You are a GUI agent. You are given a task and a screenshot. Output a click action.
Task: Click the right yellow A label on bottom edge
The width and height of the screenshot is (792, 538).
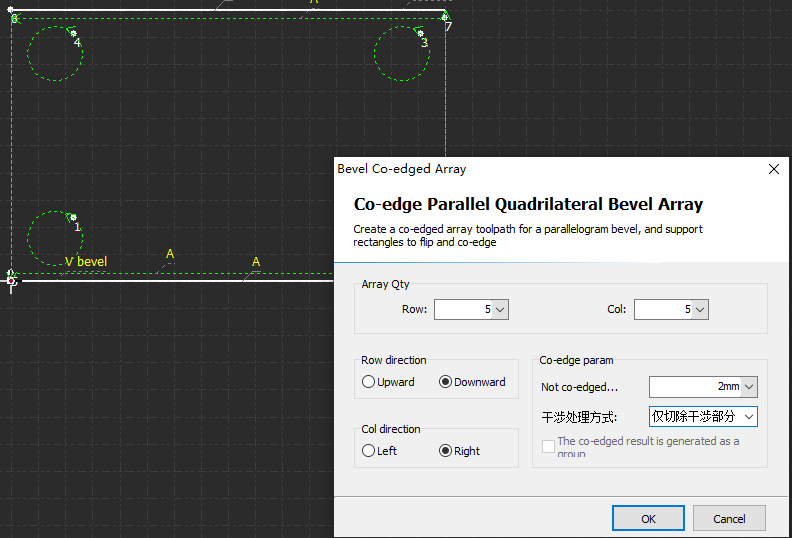coord(256,262)
